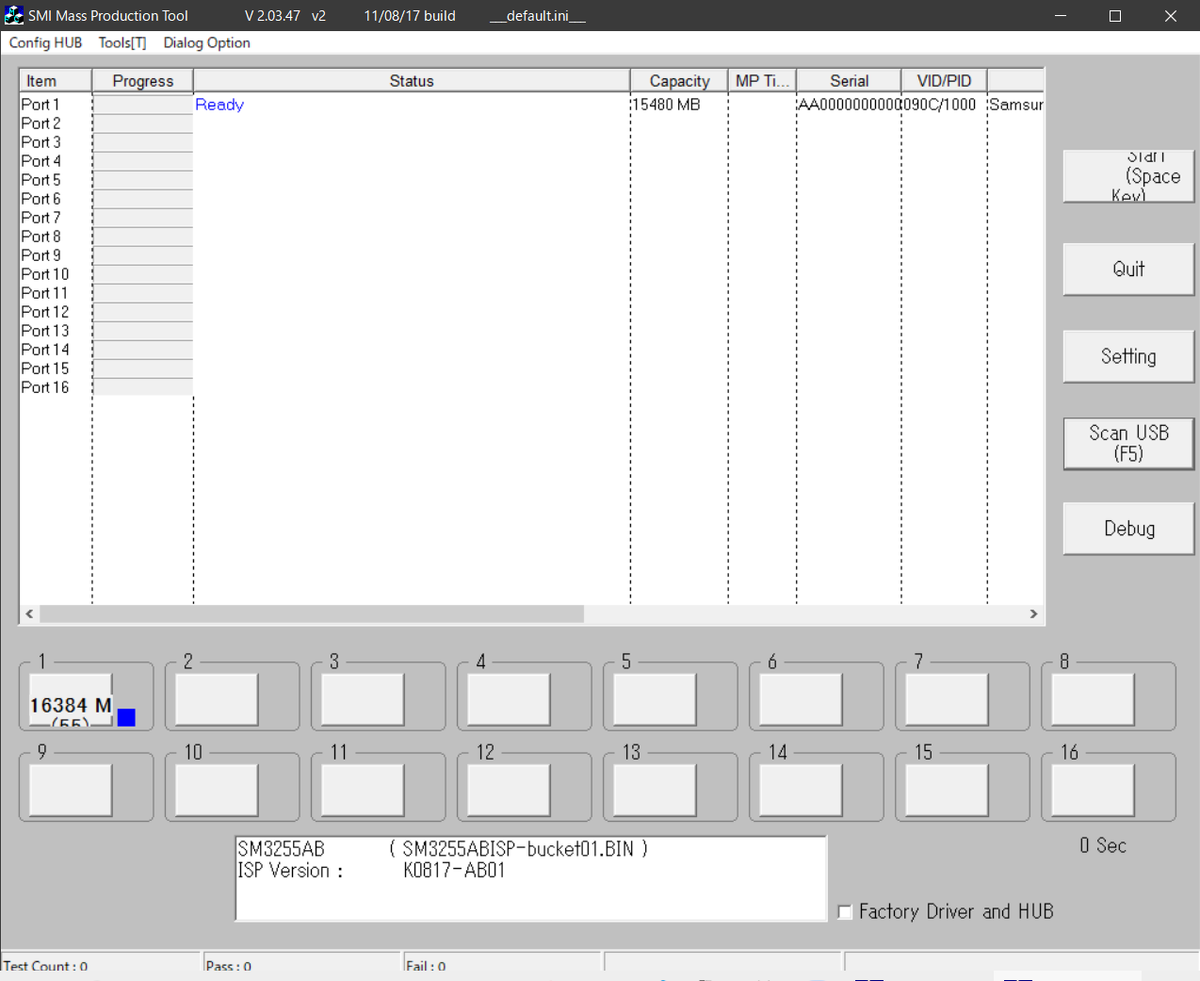This screenshot has height=981, width=1200.
Task: Click the empty slot button in group 6
Action: [800, 699]
